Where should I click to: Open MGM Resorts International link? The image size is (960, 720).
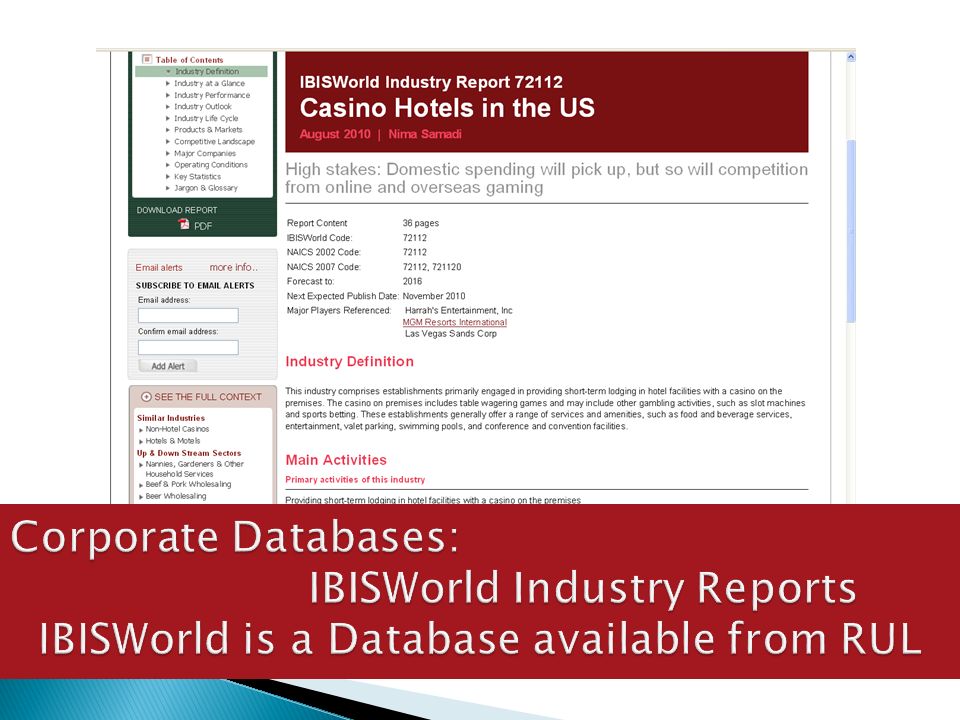click(455, 322)
